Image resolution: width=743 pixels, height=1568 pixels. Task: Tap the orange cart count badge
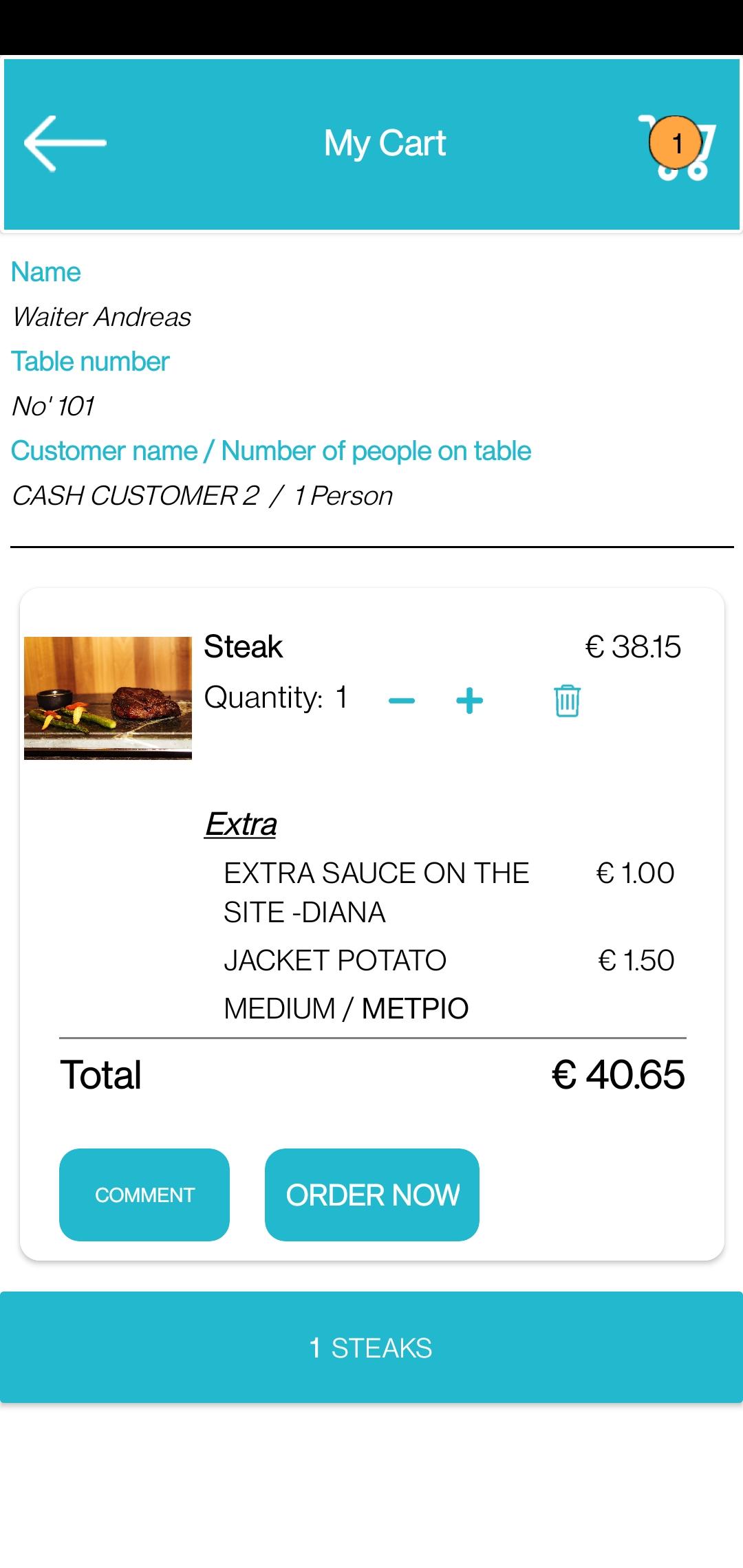676,143
